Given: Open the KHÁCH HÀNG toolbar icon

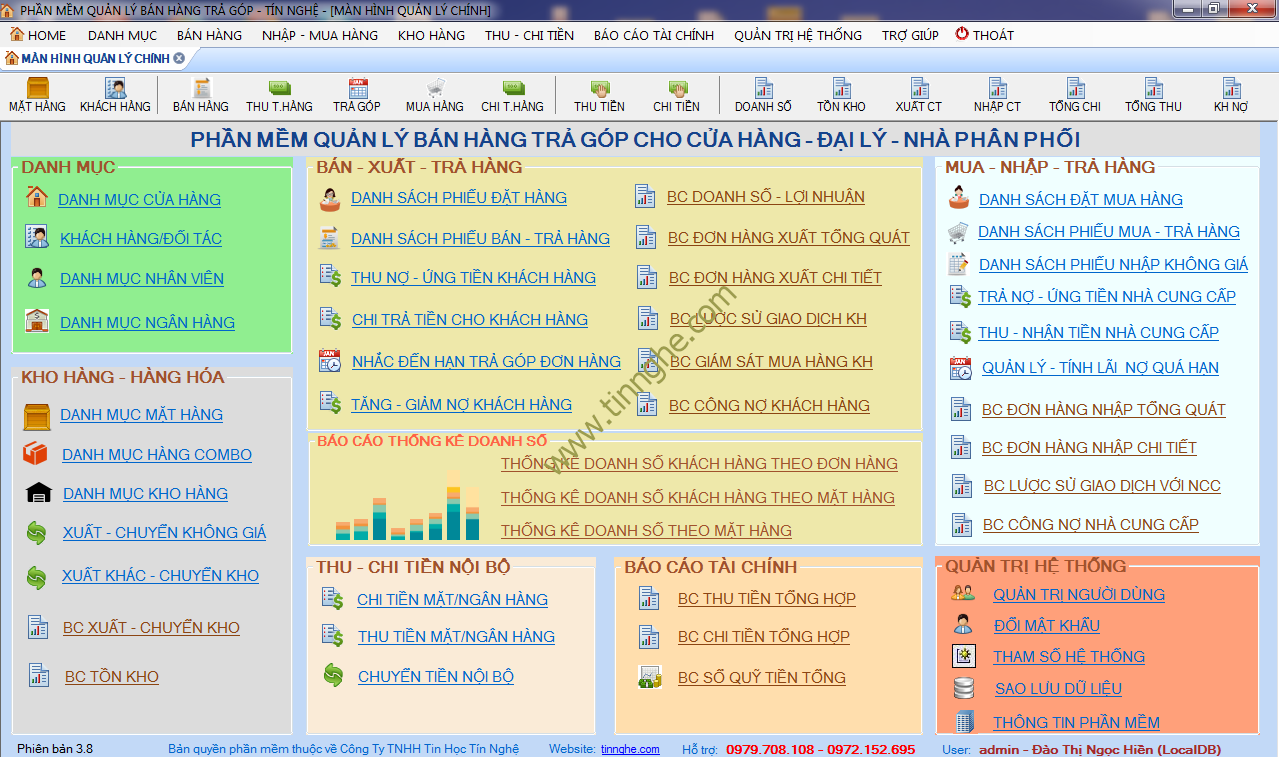Looking at the screenshot, I should click(115, 89).
